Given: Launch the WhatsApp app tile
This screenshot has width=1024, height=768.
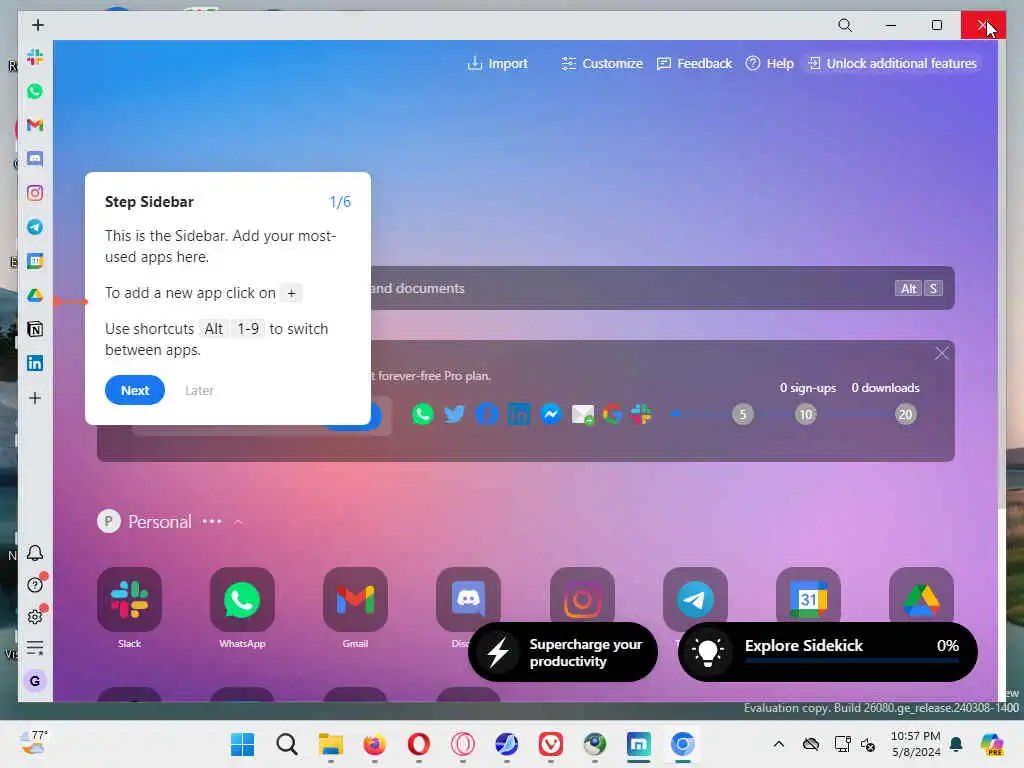Looking at the screenshot, I should tap(242, 599).
